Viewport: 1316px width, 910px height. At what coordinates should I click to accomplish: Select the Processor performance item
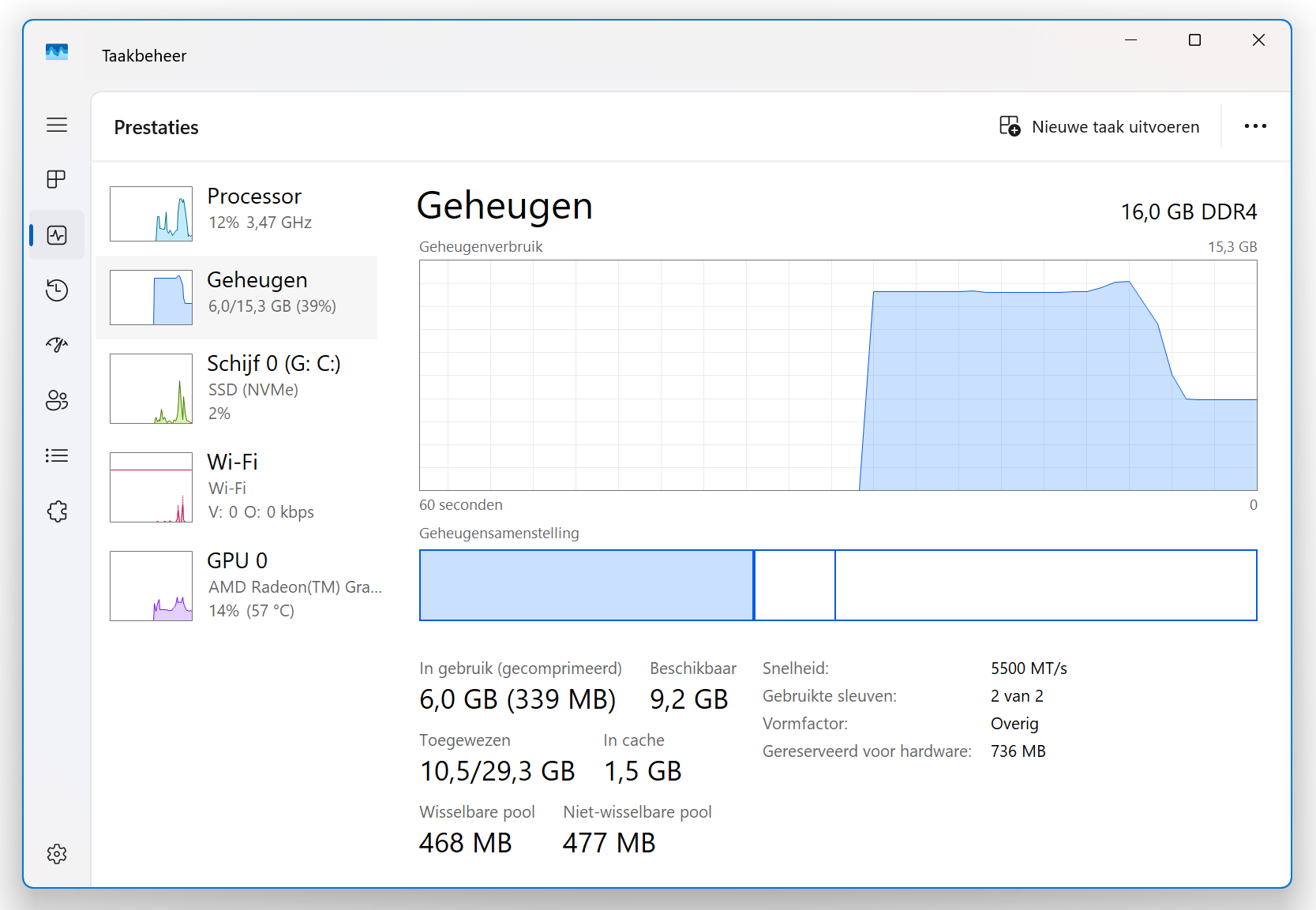click(x=236, y=214)
